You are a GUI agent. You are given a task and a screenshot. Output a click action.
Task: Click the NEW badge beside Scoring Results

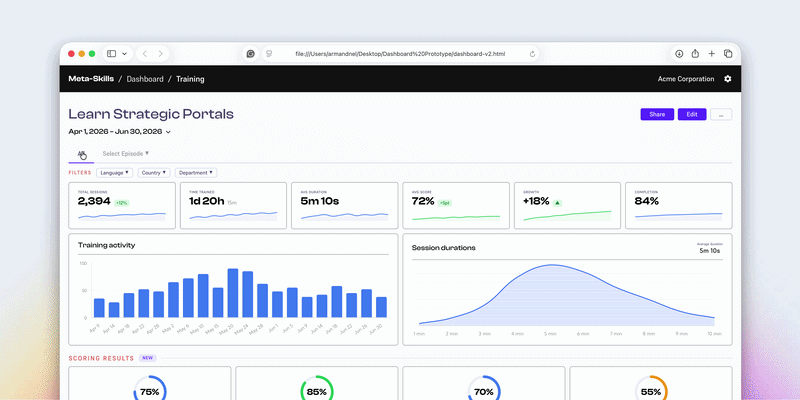click(x=147, y=358)
